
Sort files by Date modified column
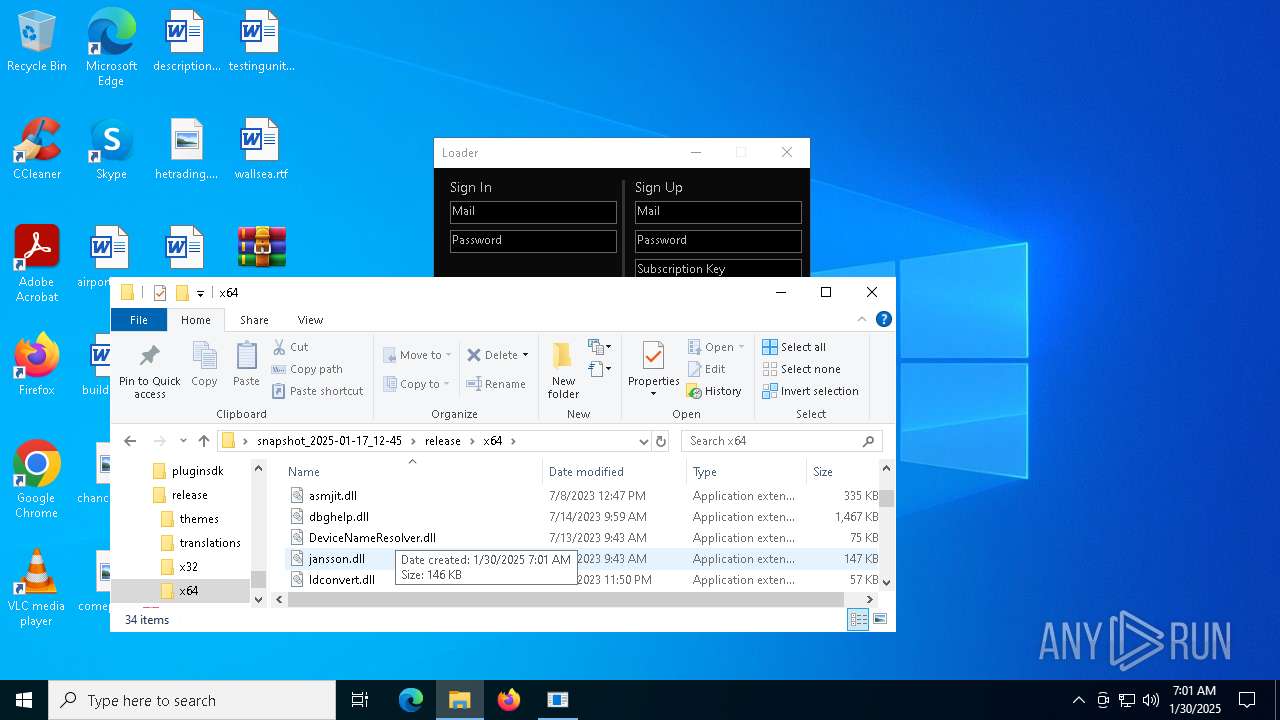[x=613, y=472]
